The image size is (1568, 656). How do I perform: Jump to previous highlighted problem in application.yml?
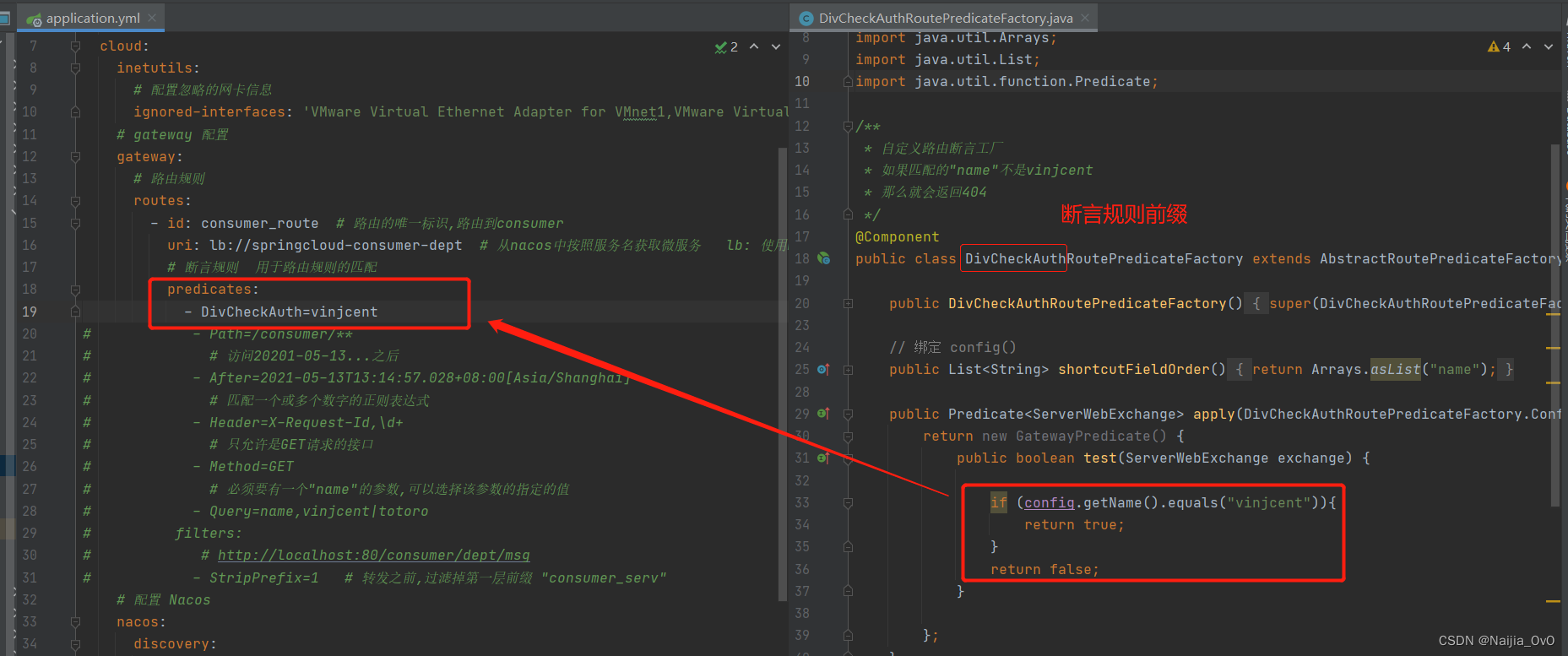pos(754,46)
